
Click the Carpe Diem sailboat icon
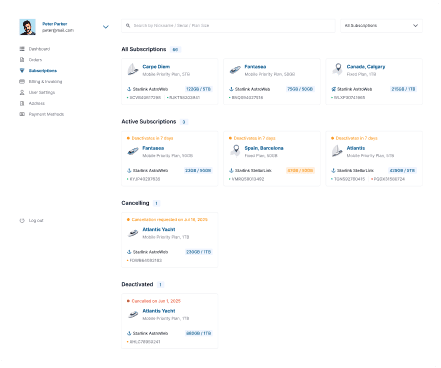(133, 70)
